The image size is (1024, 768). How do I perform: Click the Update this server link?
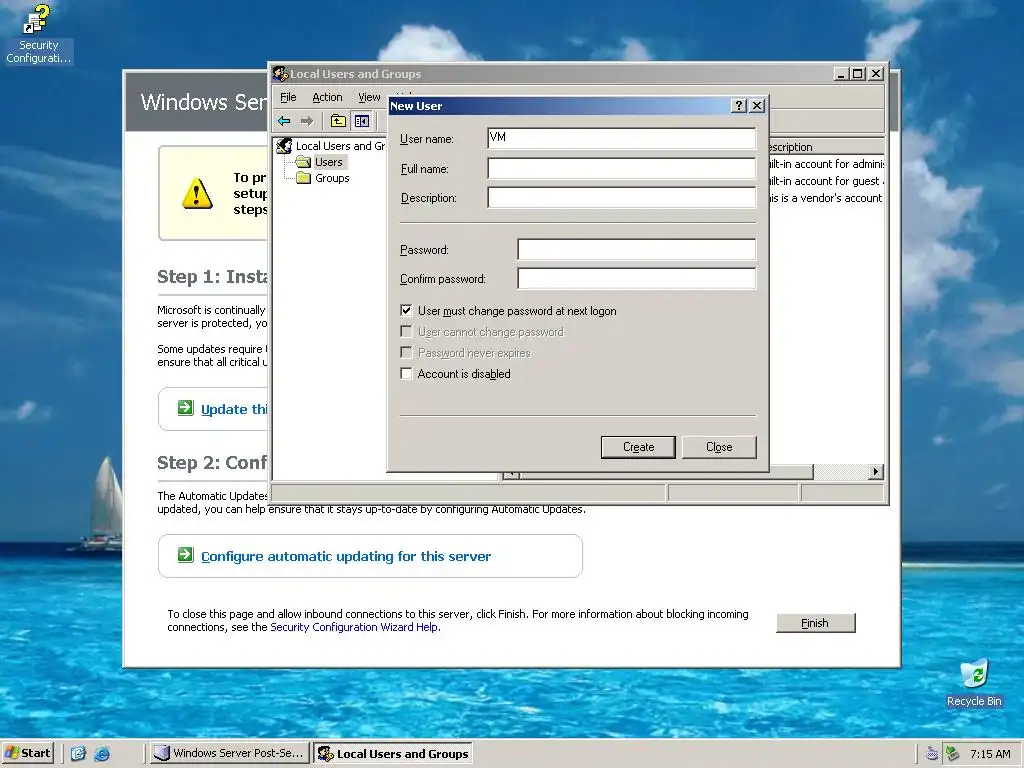tap(234, 409)
